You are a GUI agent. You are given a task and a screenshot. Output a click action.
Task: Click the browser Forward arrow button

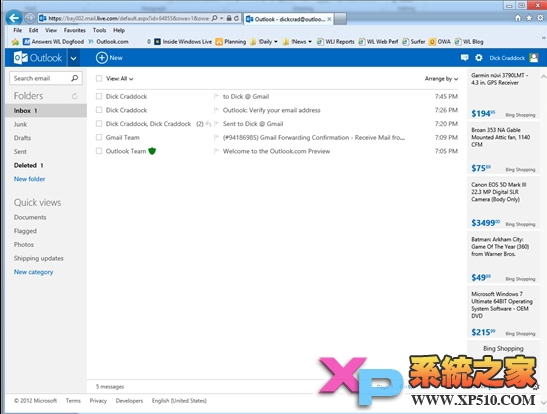(30, 18)
